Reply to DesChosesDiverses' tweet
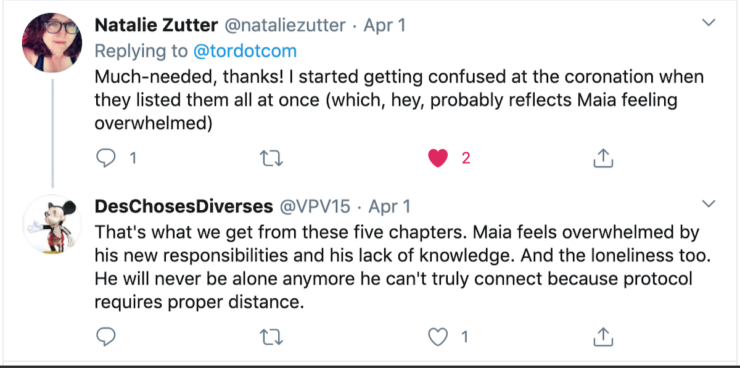This screenshot has height=368, width=740. tap(106, 337)
